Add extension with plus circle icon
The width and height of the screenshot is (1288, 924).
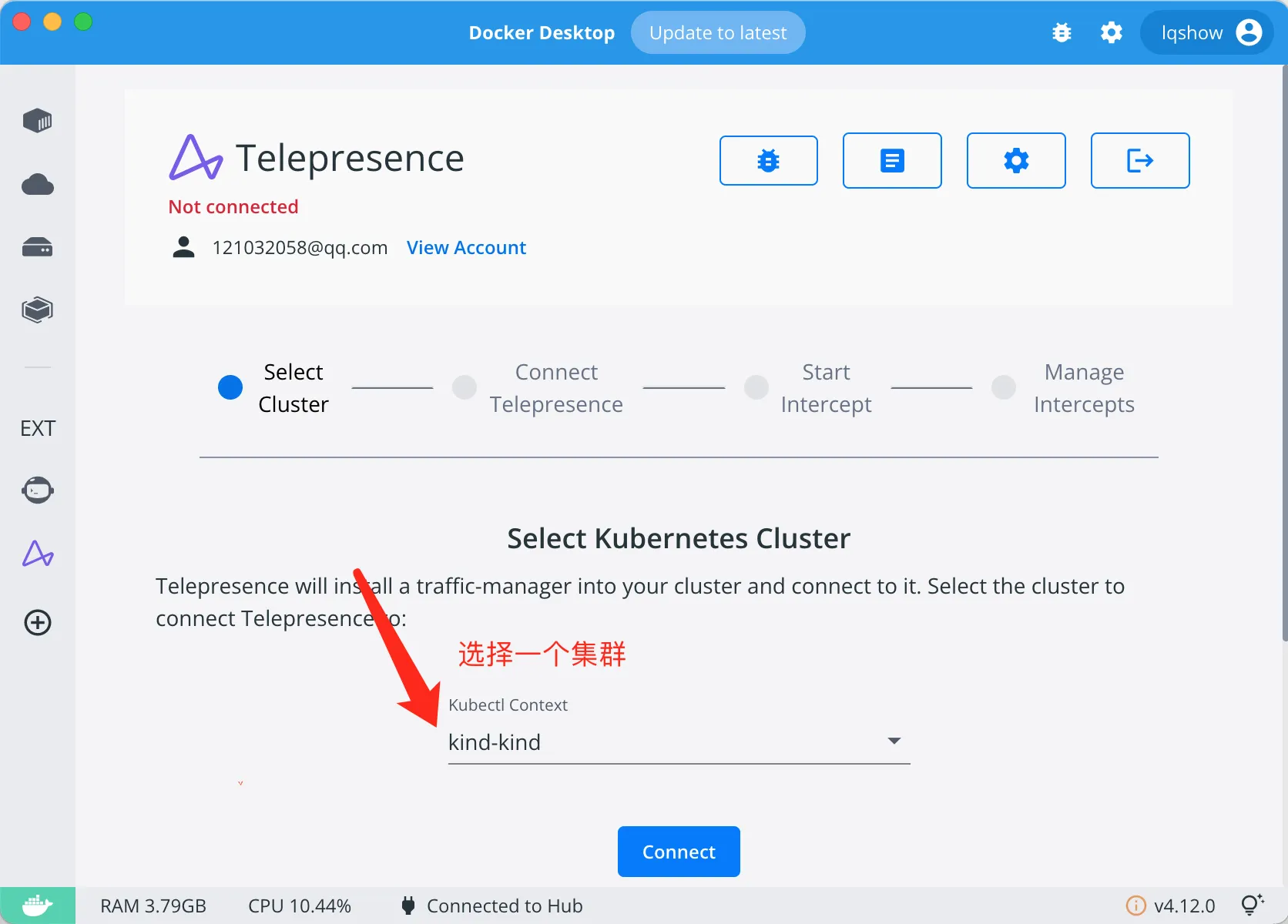38,622
